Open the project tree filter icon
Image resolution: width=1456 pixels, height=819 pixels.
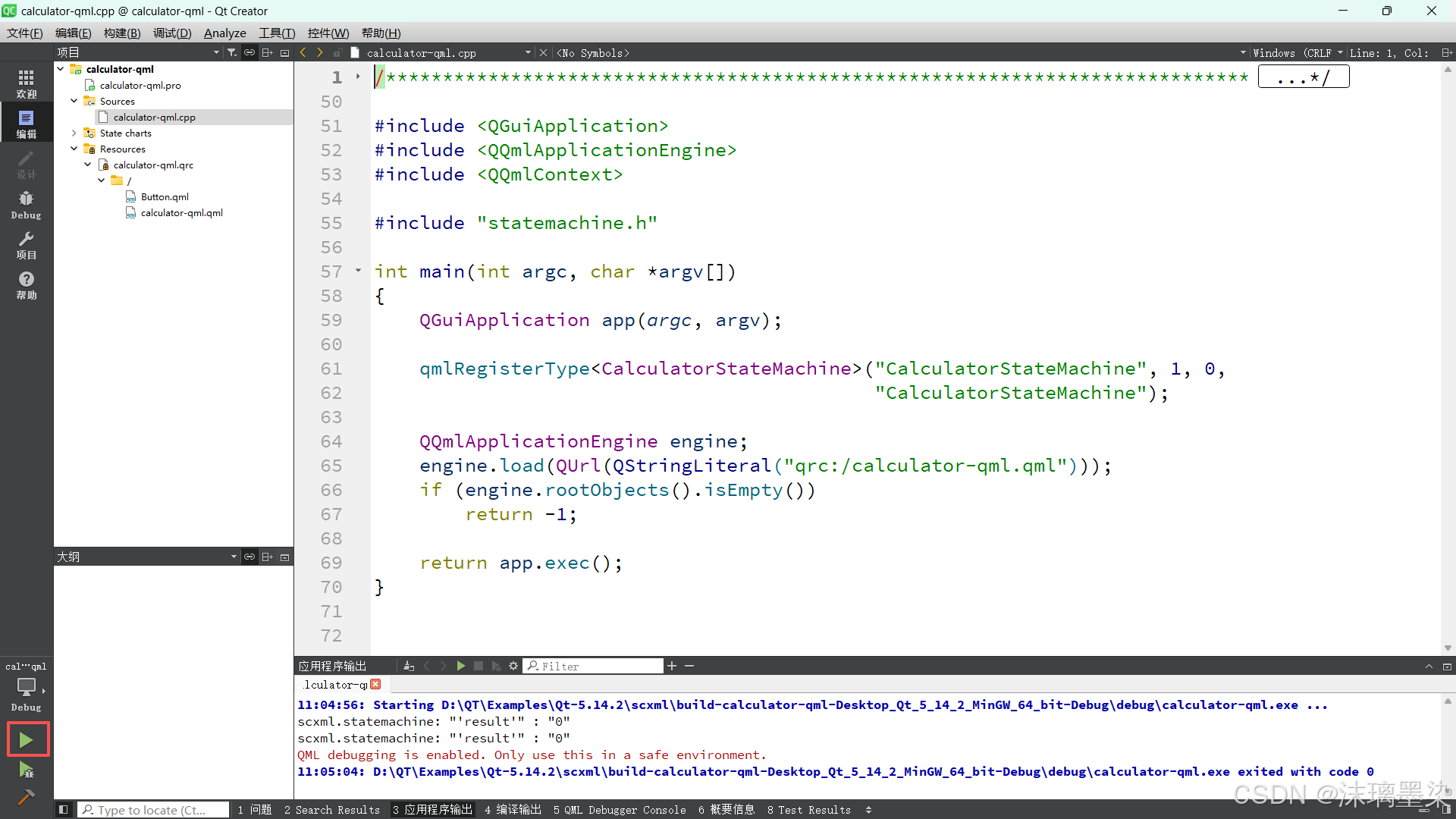(x=232, y=52)
